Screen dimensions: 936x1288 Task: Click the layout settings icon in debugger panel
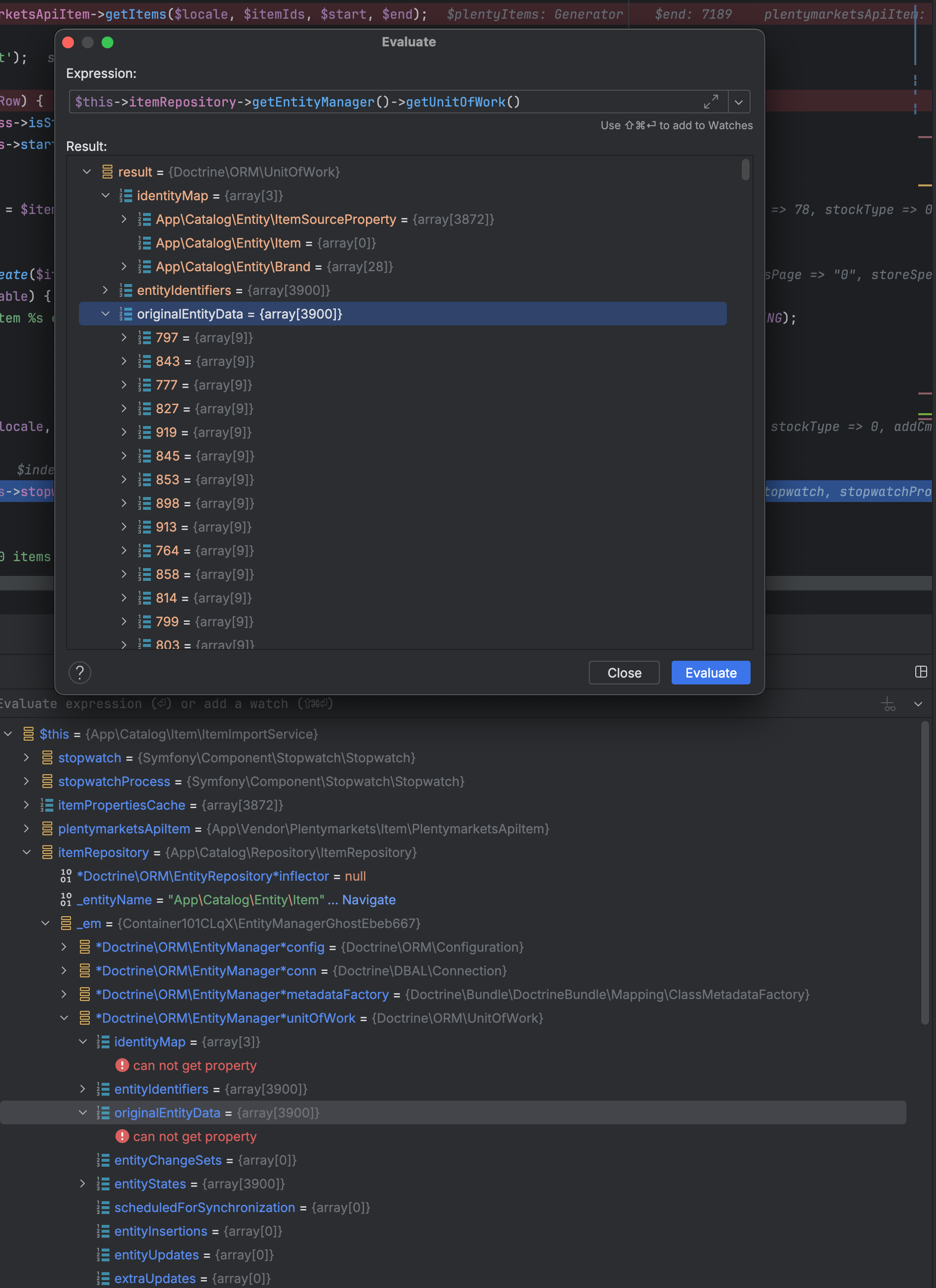click(x=921, y=672)
